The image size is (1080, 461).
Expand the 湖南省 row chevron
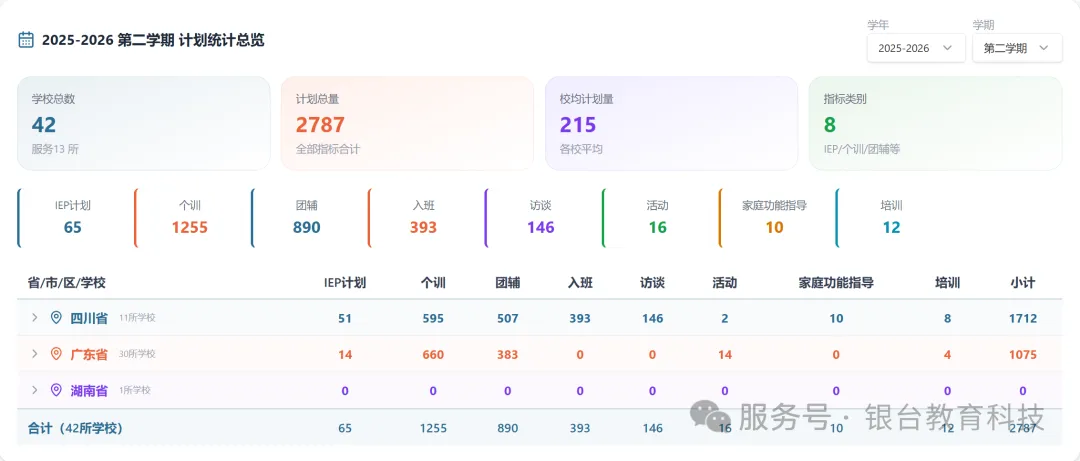click(x=34, y=390)
